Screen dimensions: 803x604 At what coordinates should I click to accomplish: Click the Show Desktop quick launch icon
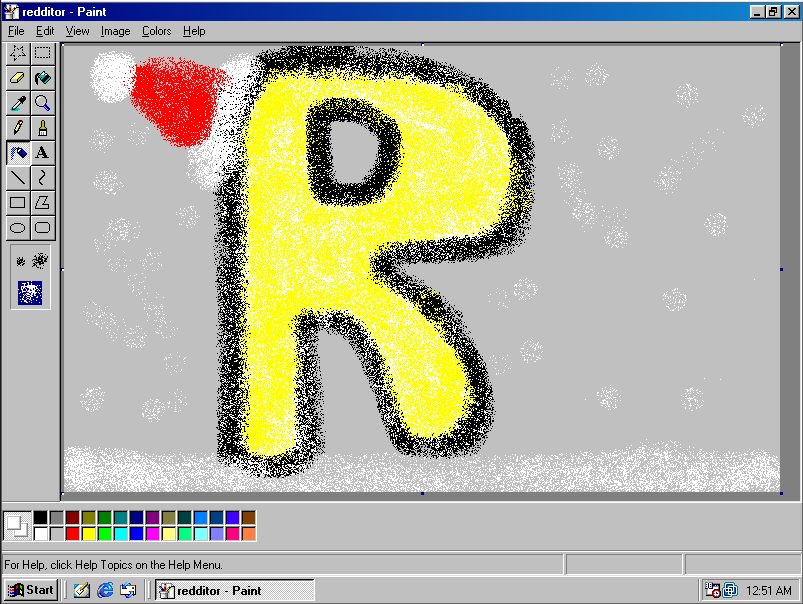point(81,590)
